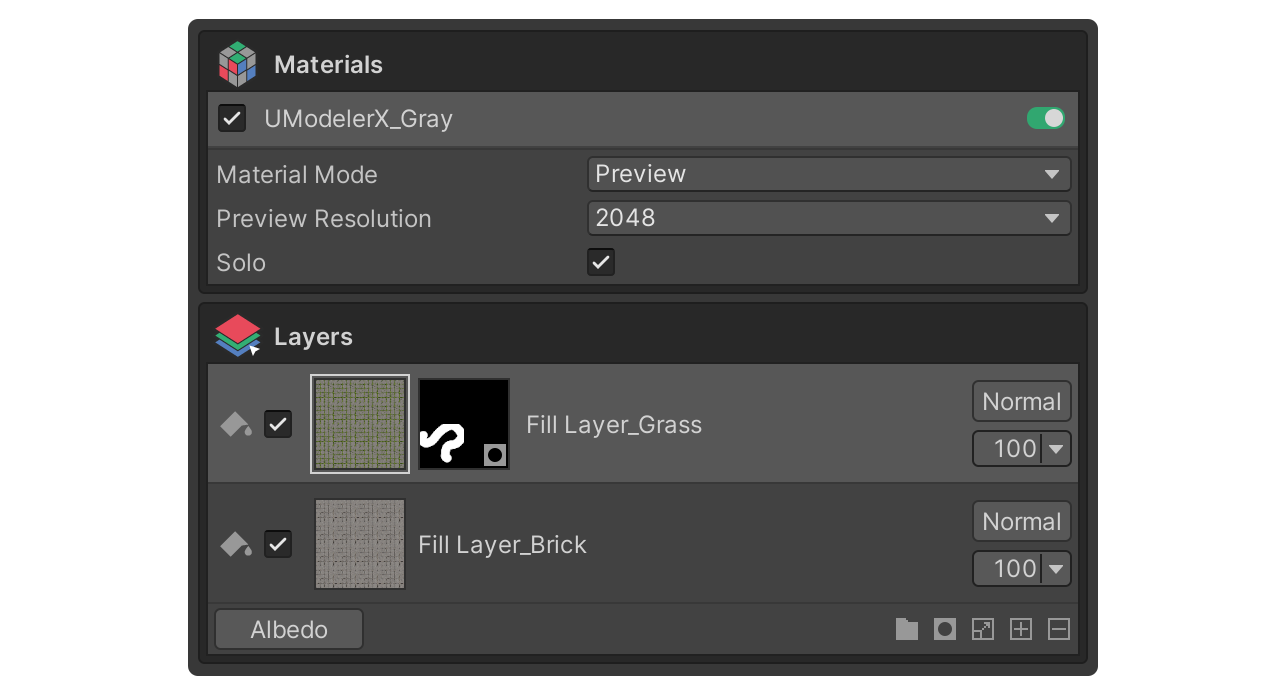Hide Fill Layer_Brick using its checkbox
The height and width of the screenshot is (694, 1272).
(278, 544)
